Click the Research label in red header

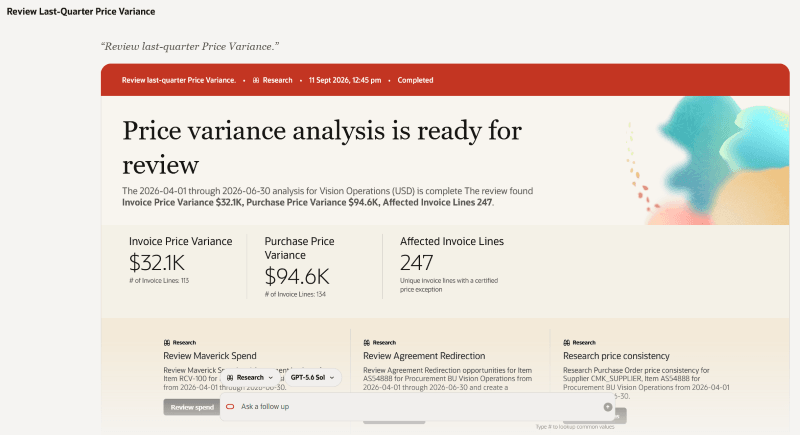tap(278, 81)
